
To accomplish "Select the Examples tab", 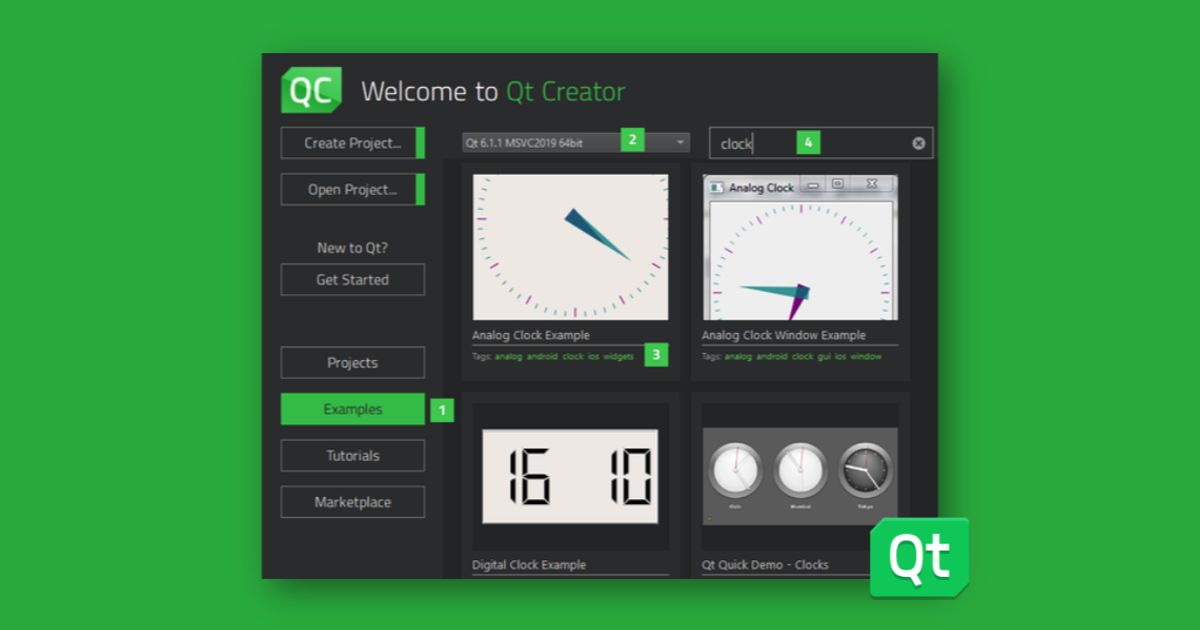I will [x=353, y=409].
